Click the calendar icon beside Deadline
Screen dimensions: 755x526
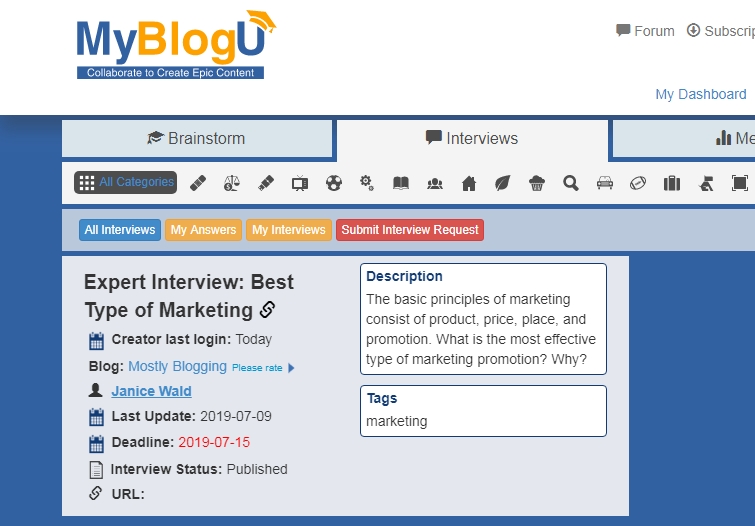[x=96, y=444]
